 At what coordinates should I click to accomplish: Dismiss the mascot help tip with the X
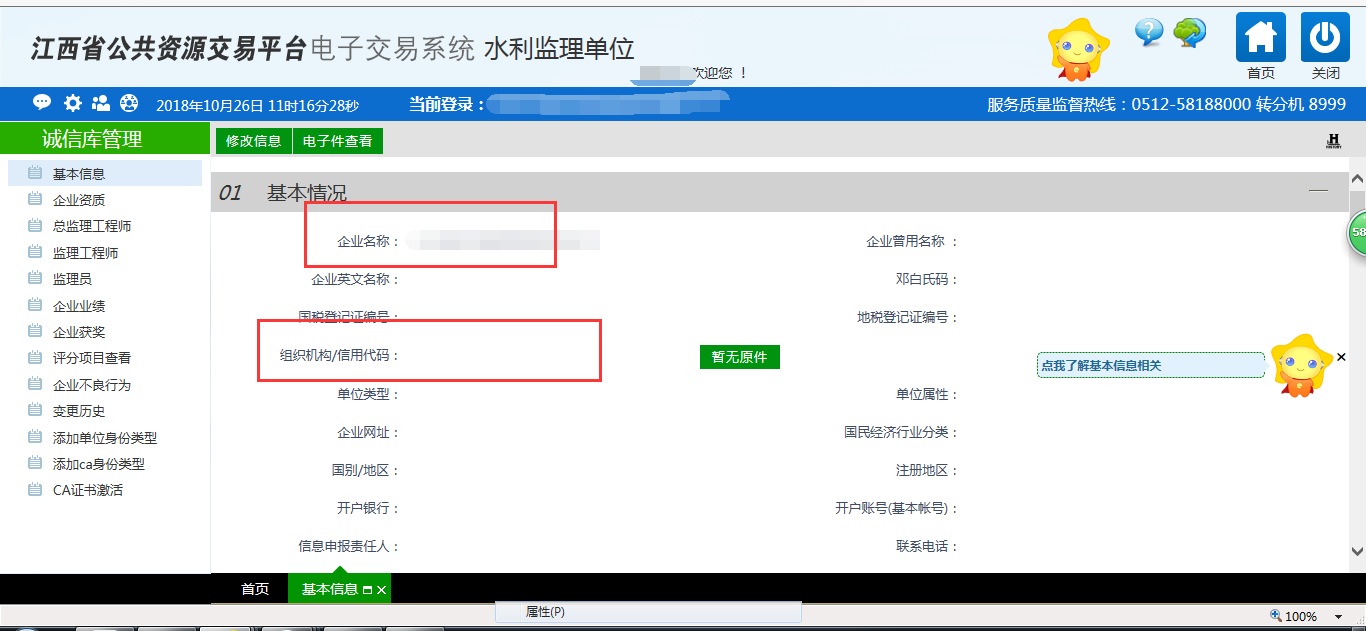1341,357
